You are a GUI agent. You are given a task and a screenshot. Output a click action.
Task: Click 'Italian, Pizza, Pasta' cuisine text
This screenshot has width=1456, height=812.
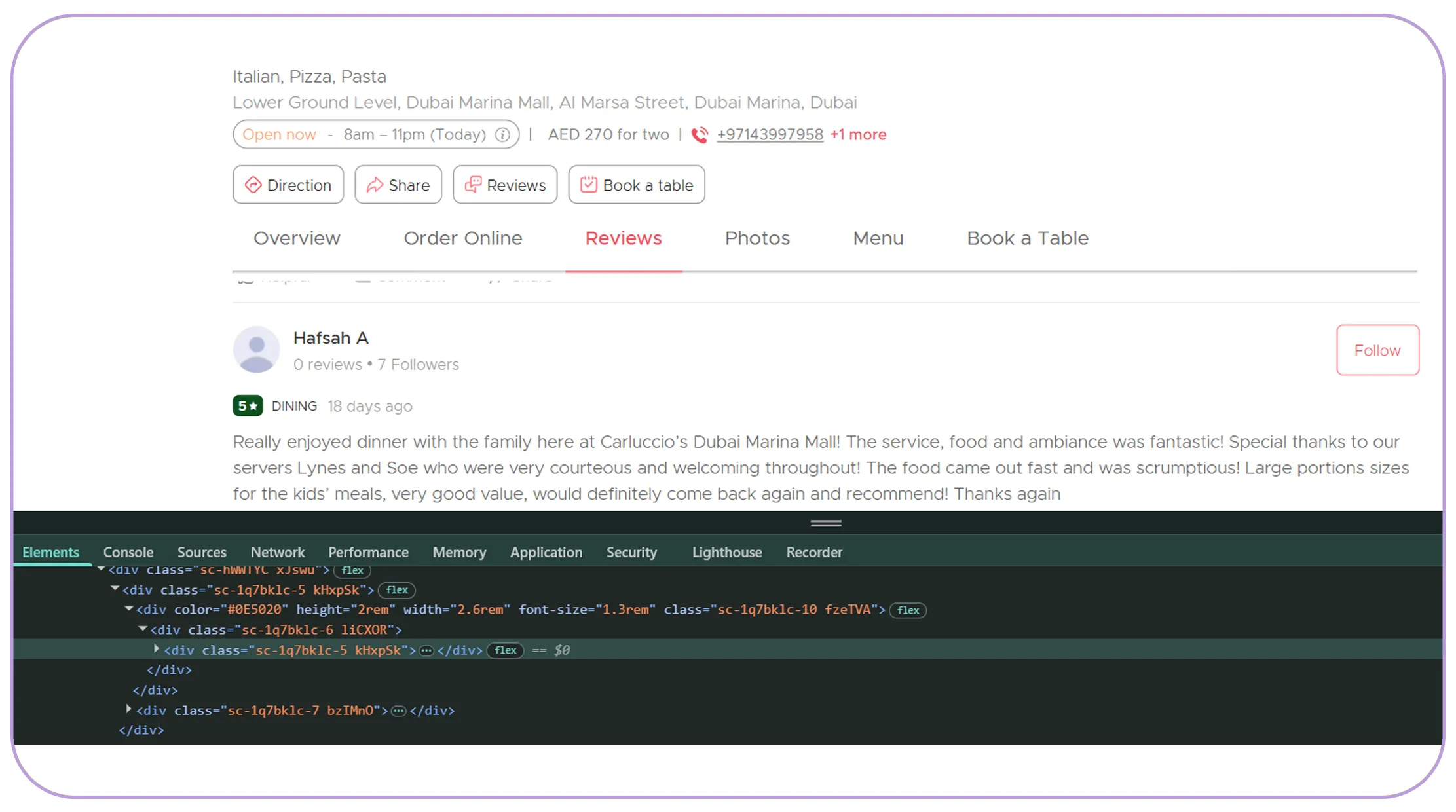coord(309,77)
